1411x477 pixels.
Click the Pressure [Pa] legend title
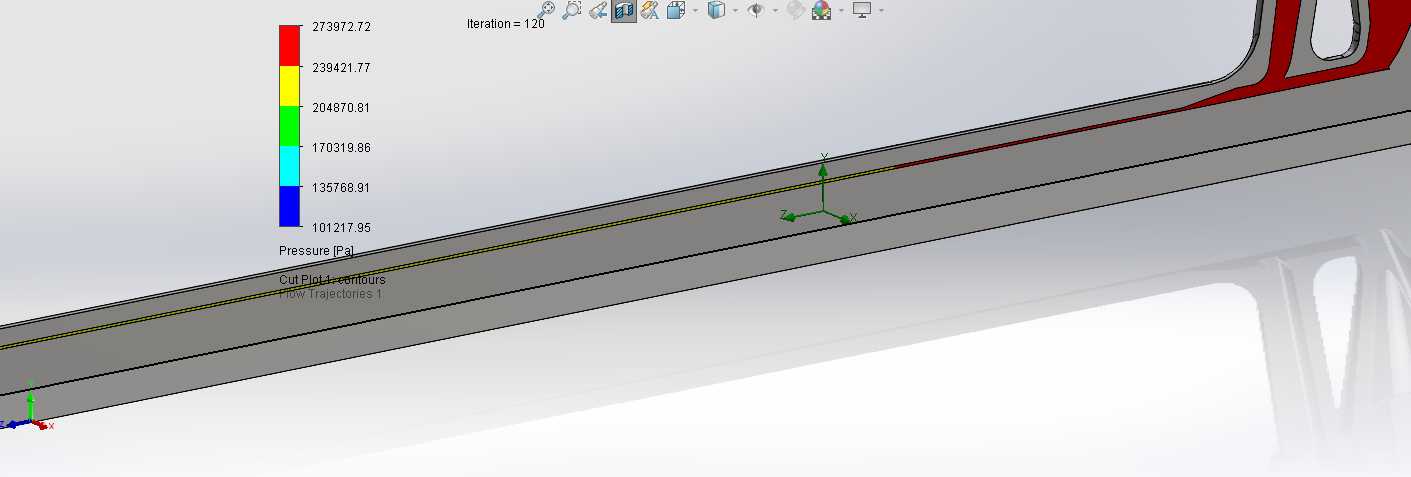point(316,250)
